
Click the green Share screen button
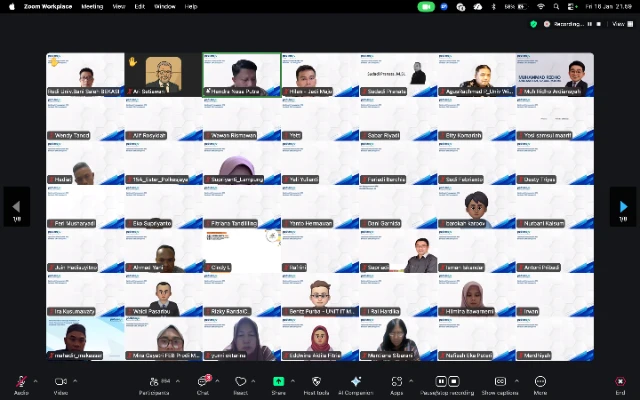[x=278, y=385]
